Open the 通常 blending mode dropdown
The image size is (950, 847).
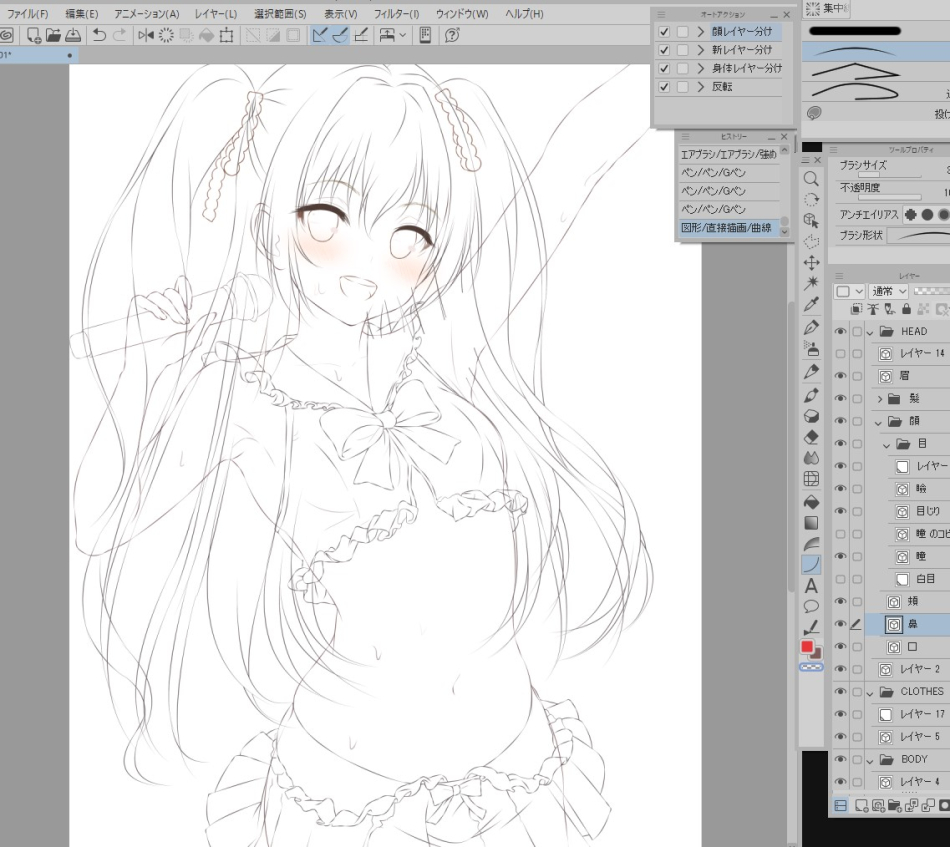pyautogui.click(x=889, y=291)
